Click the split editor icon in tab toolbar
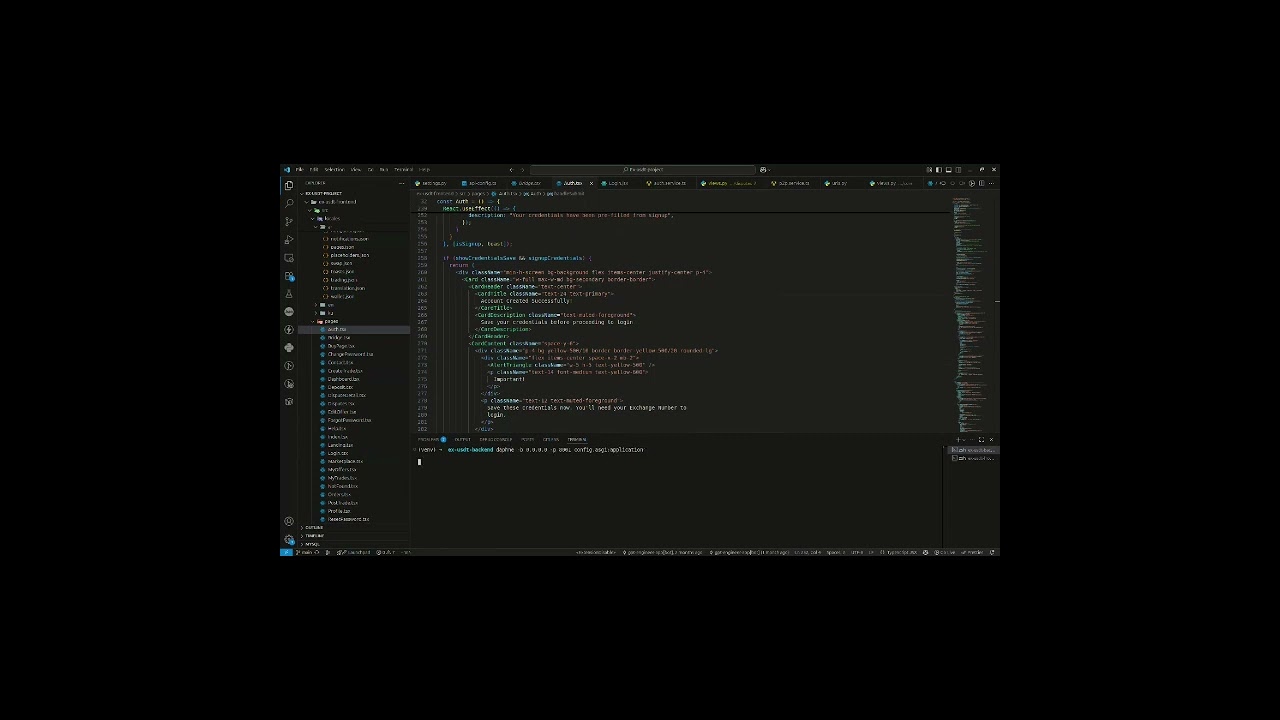The height and width of the screenshot is (720, 1280). click(981, 183)
